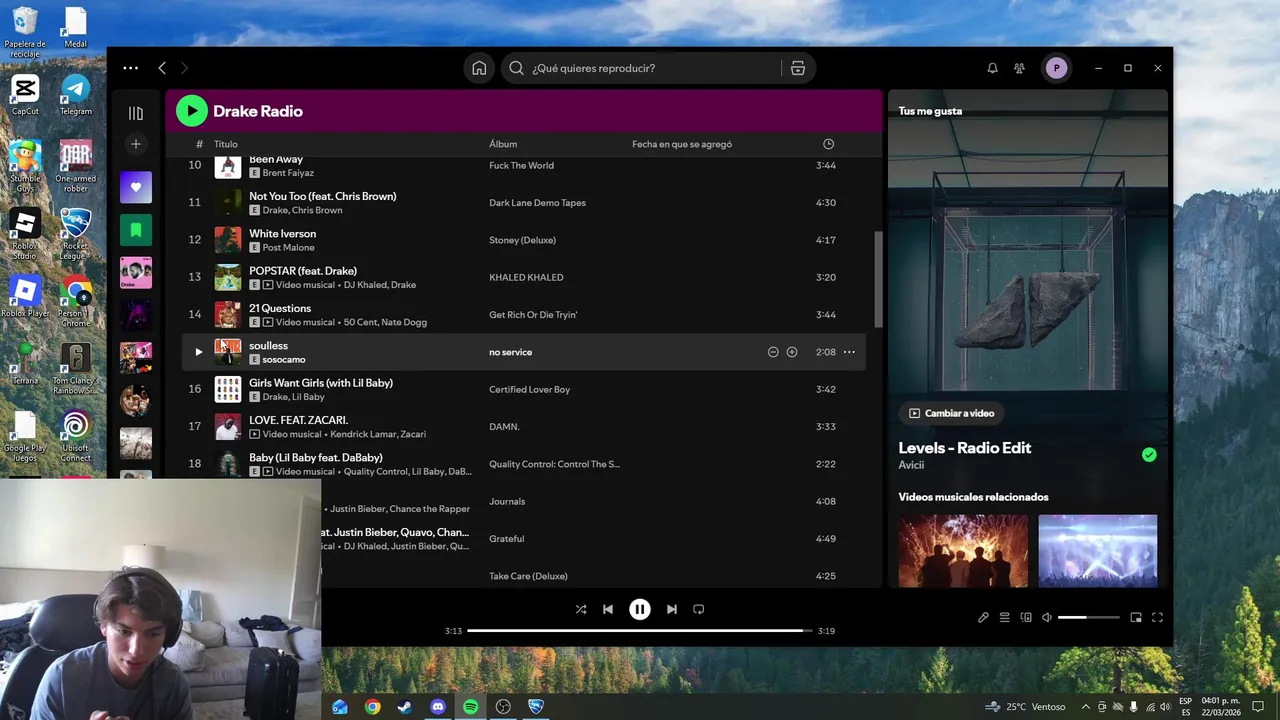Click the song progress bar

pyautogui.click(x=640, y=631)
